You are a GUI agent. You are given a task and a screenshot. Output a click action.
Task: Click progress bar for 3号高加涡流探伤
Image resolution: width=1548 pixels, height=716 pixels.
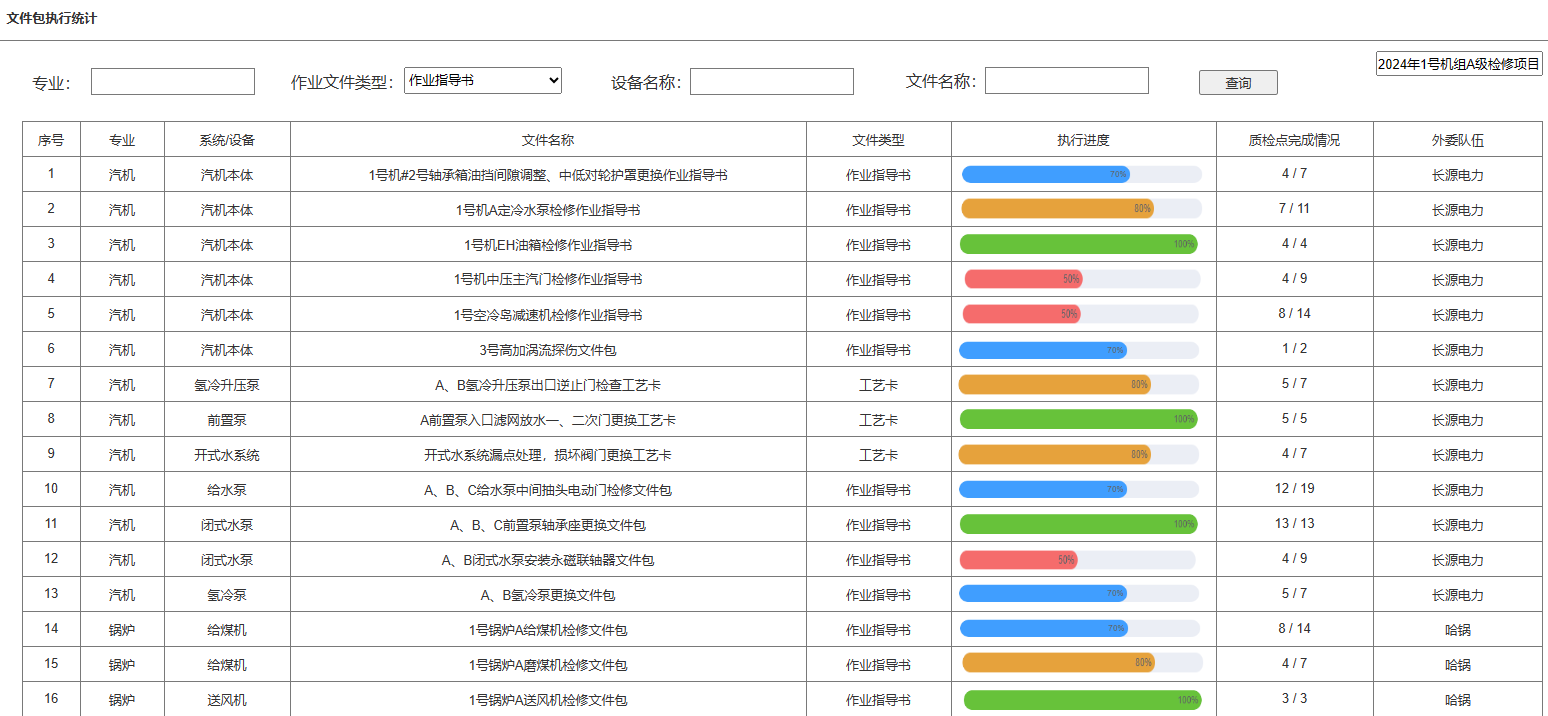pos(1079,350)
